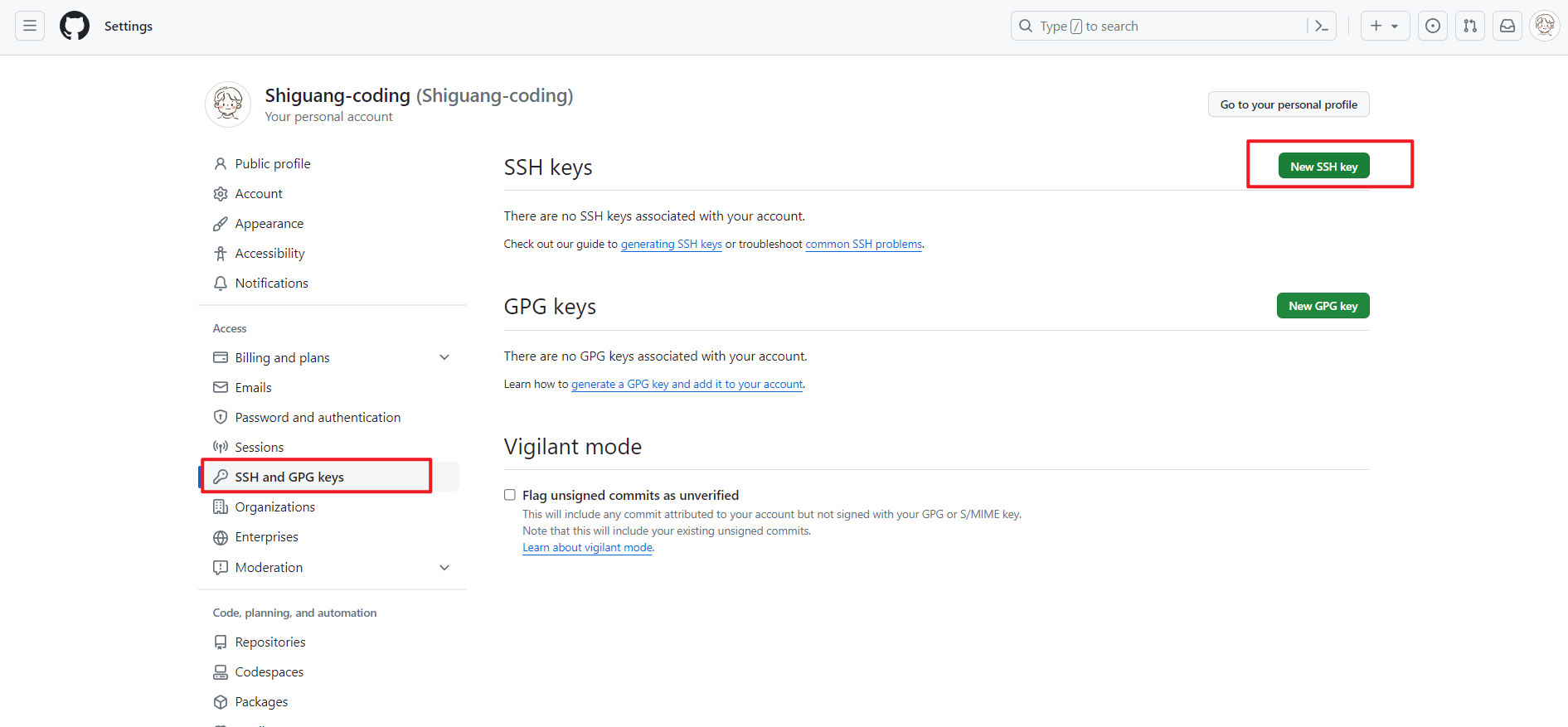Screen dimensions: 1568x727
Task: Click the Password shield icon
Action: 221,417
